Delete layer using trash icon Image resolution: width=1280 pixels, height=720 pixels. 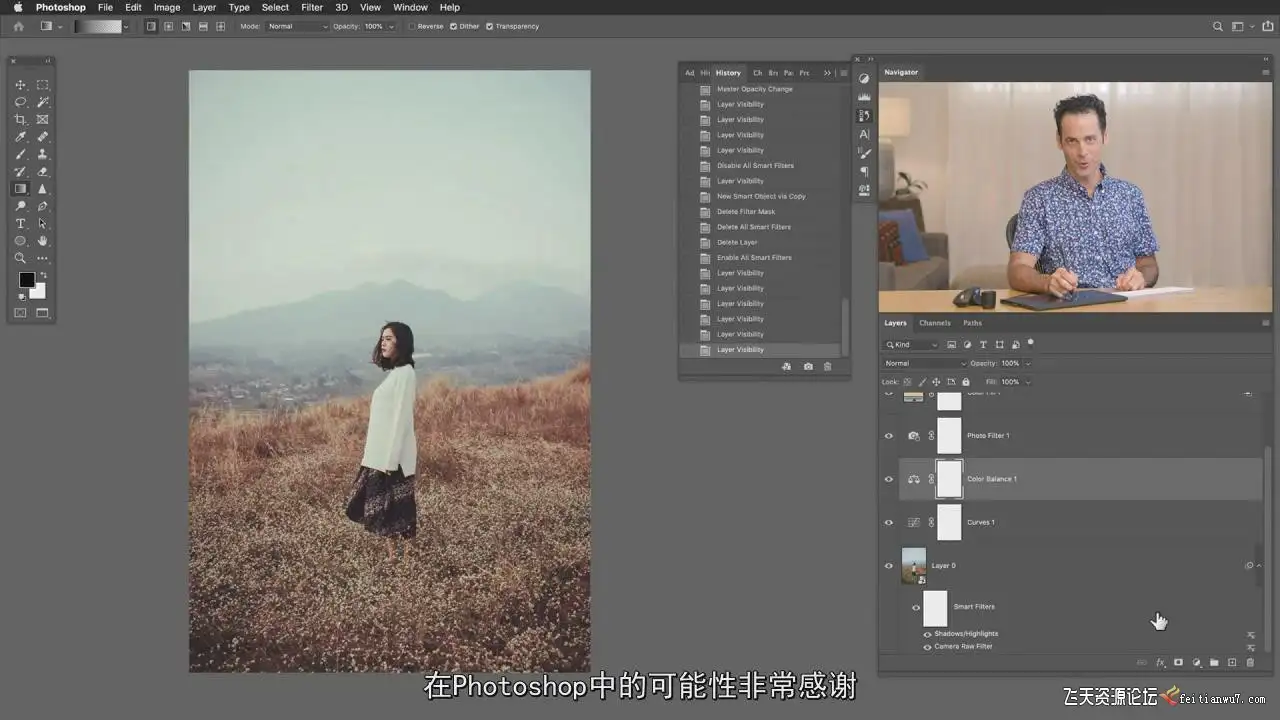1250,662
